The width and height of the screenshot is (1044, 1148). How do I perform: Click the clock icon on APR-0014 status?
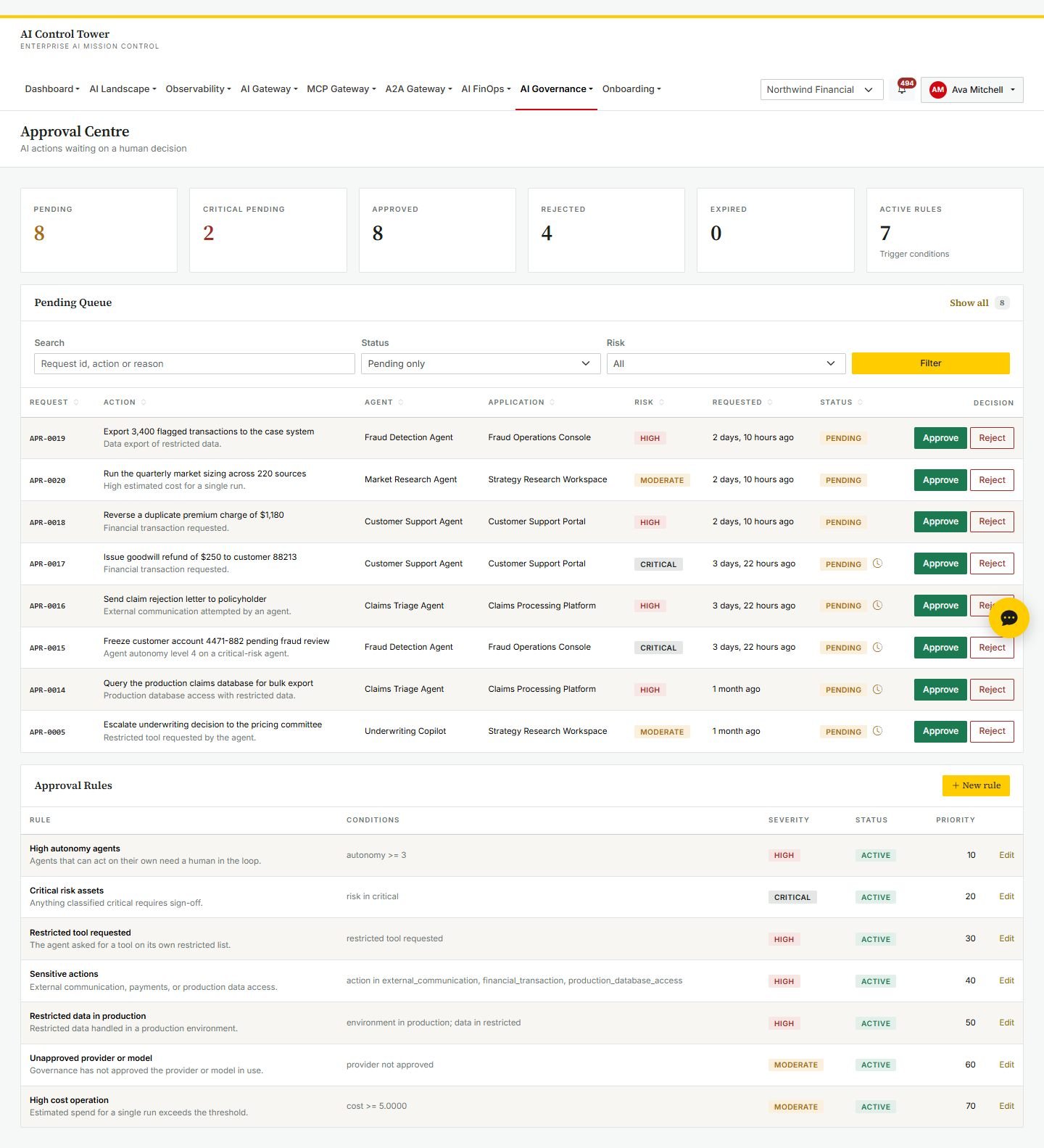tap(877, 690)
